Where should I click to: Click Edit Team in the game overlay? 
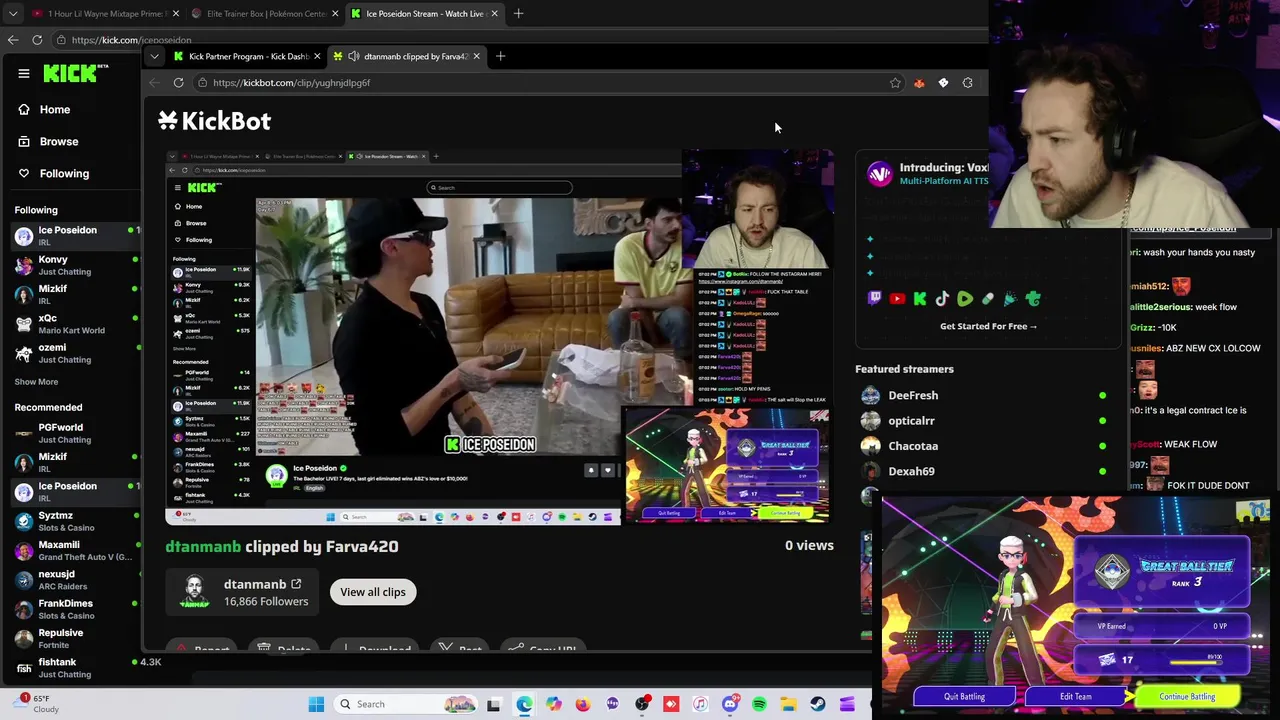coord(1075,696)
